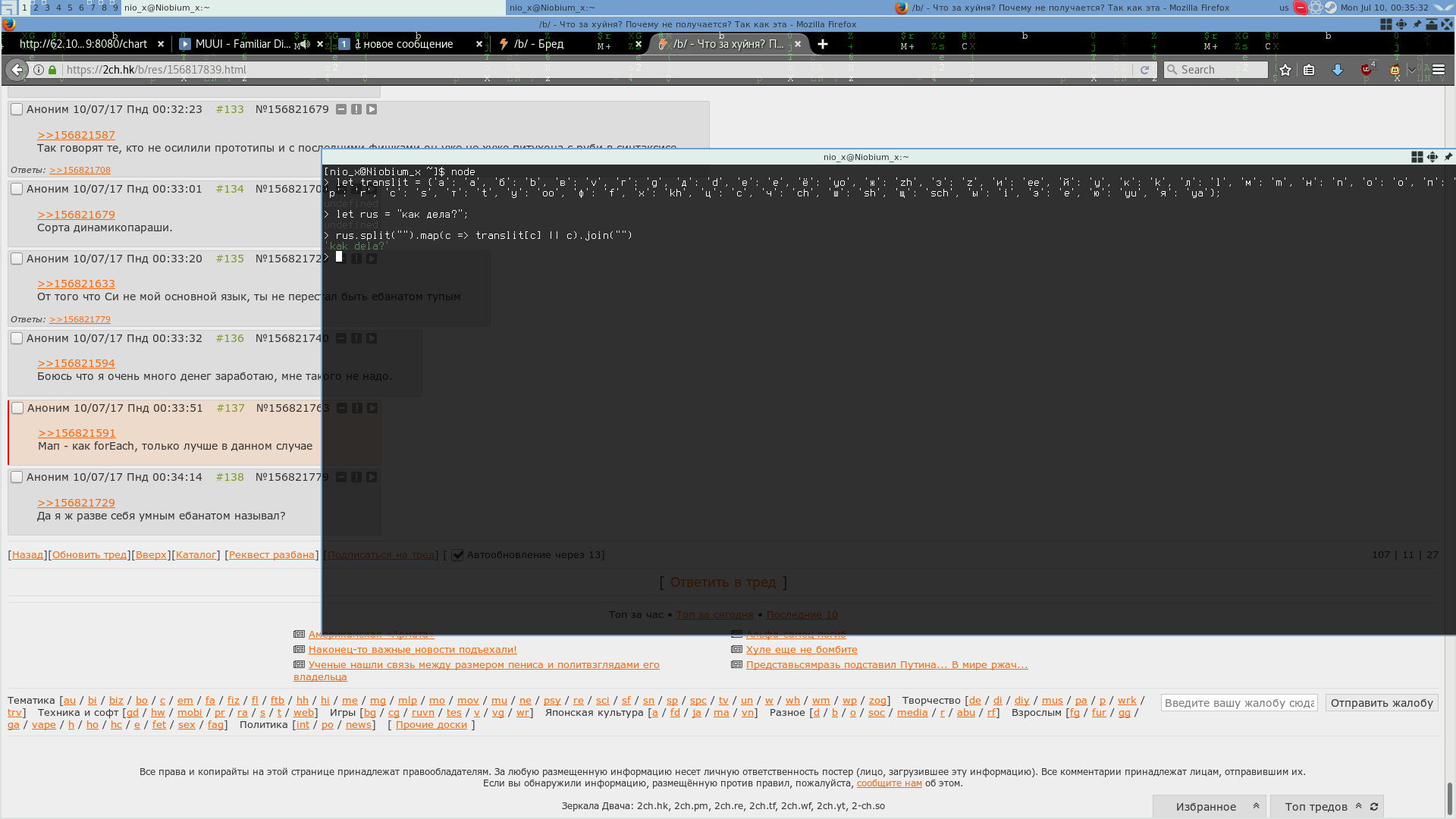Click the Greasemonkey monkey icon

click(1395, 70)
